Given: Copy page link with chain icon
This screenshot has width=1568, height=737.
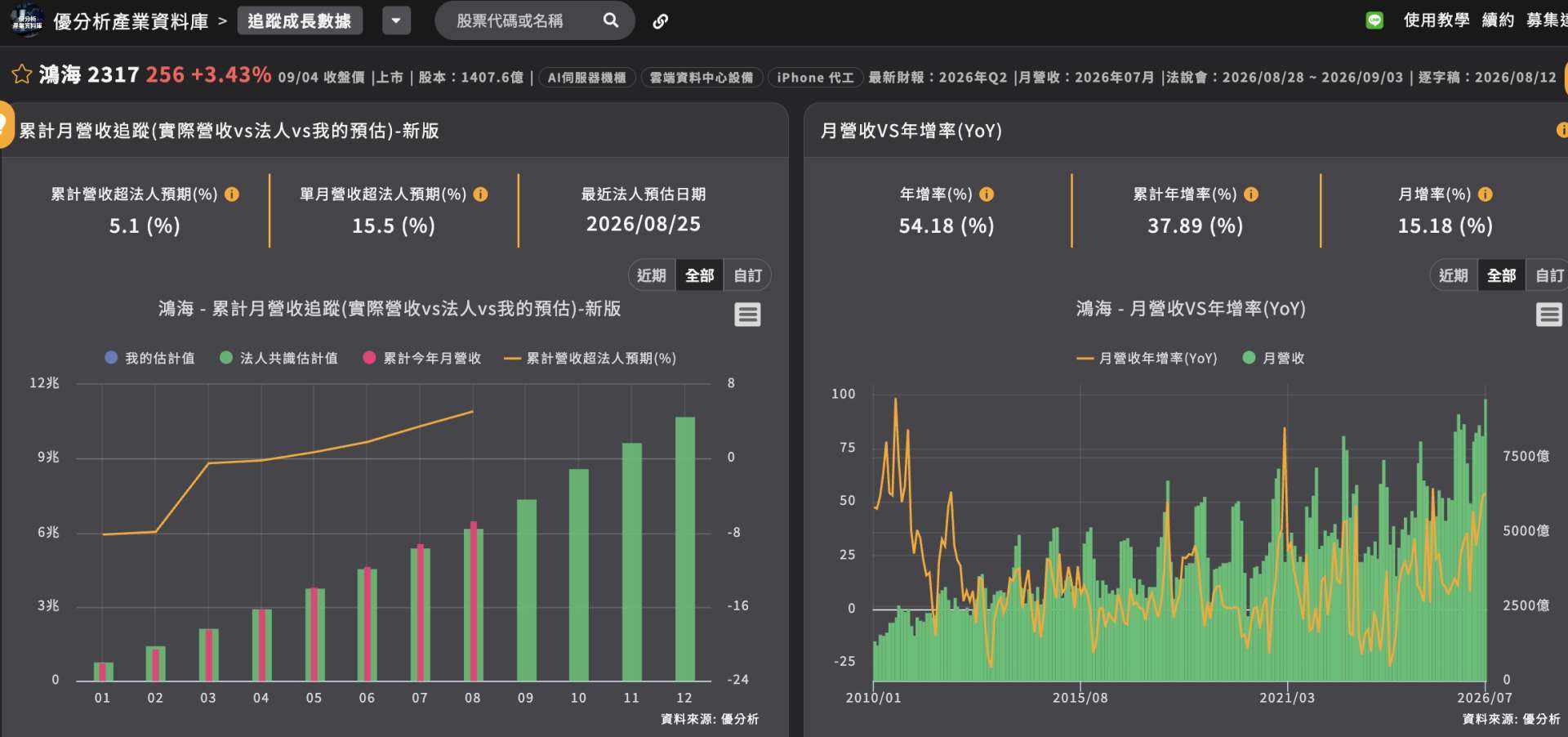Looking at the screenshot, I should pyautogui.click(x=661, y=21).
